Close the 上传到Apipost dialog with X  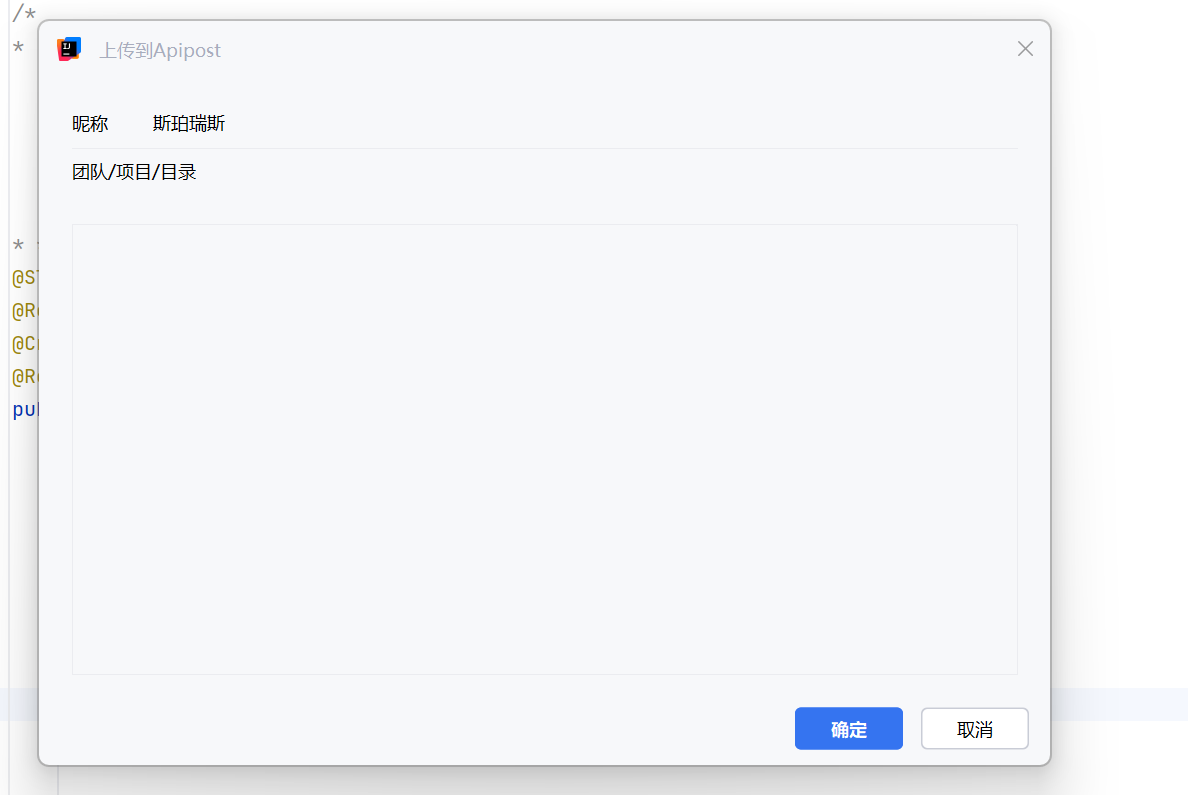(x=1025, y=49)
